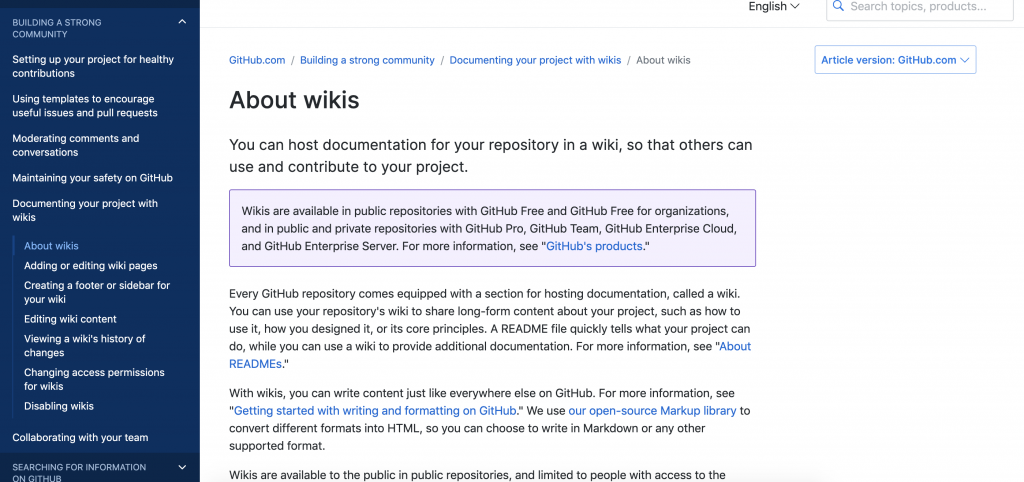
Task: Open Editing wiki content in sidebar
Action: (x=70, y=319)
